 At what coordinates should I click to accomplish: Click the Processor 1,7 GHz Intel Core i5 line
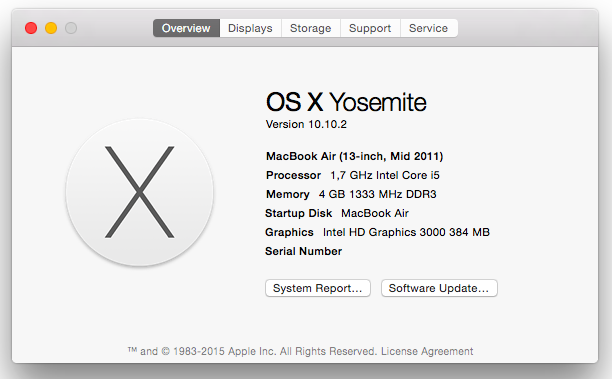[x=352, y=175]
